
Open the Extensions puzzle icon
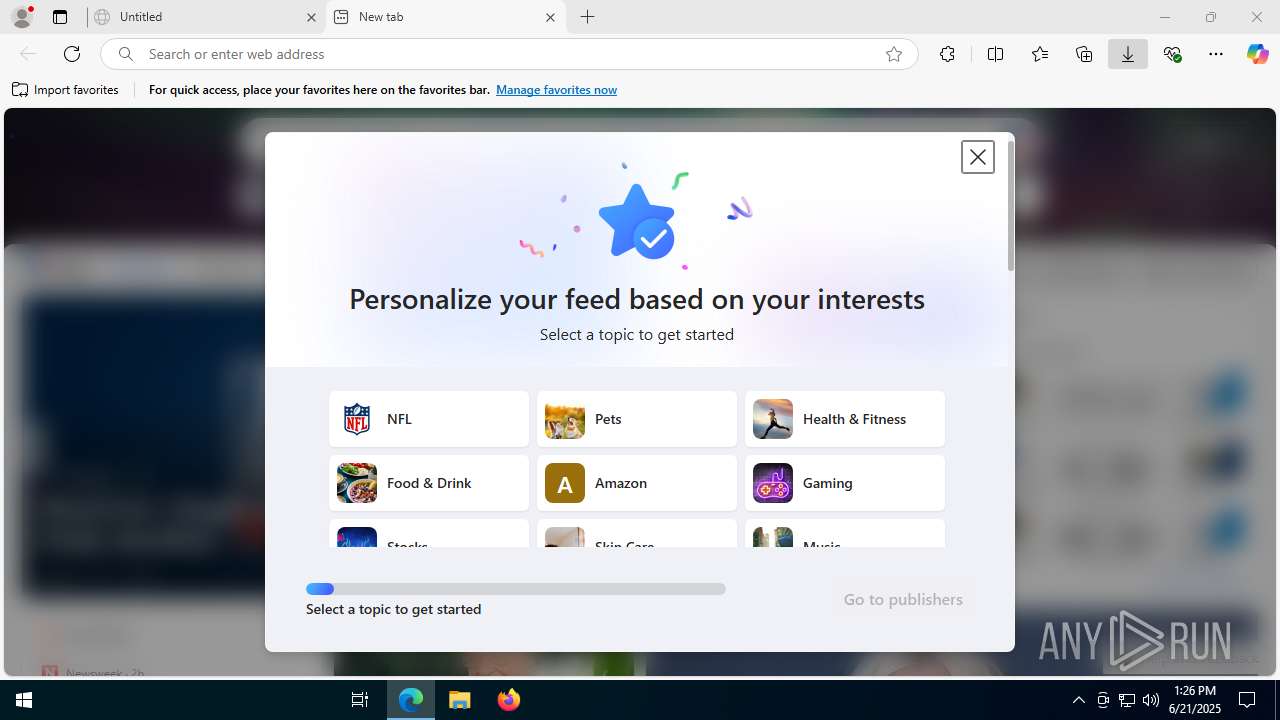(x=947, y=54)
